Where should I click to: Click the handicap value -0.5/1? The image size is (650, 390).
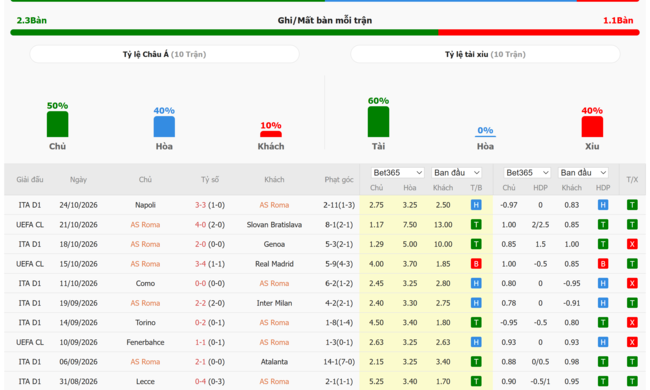[x=540, y=381]
